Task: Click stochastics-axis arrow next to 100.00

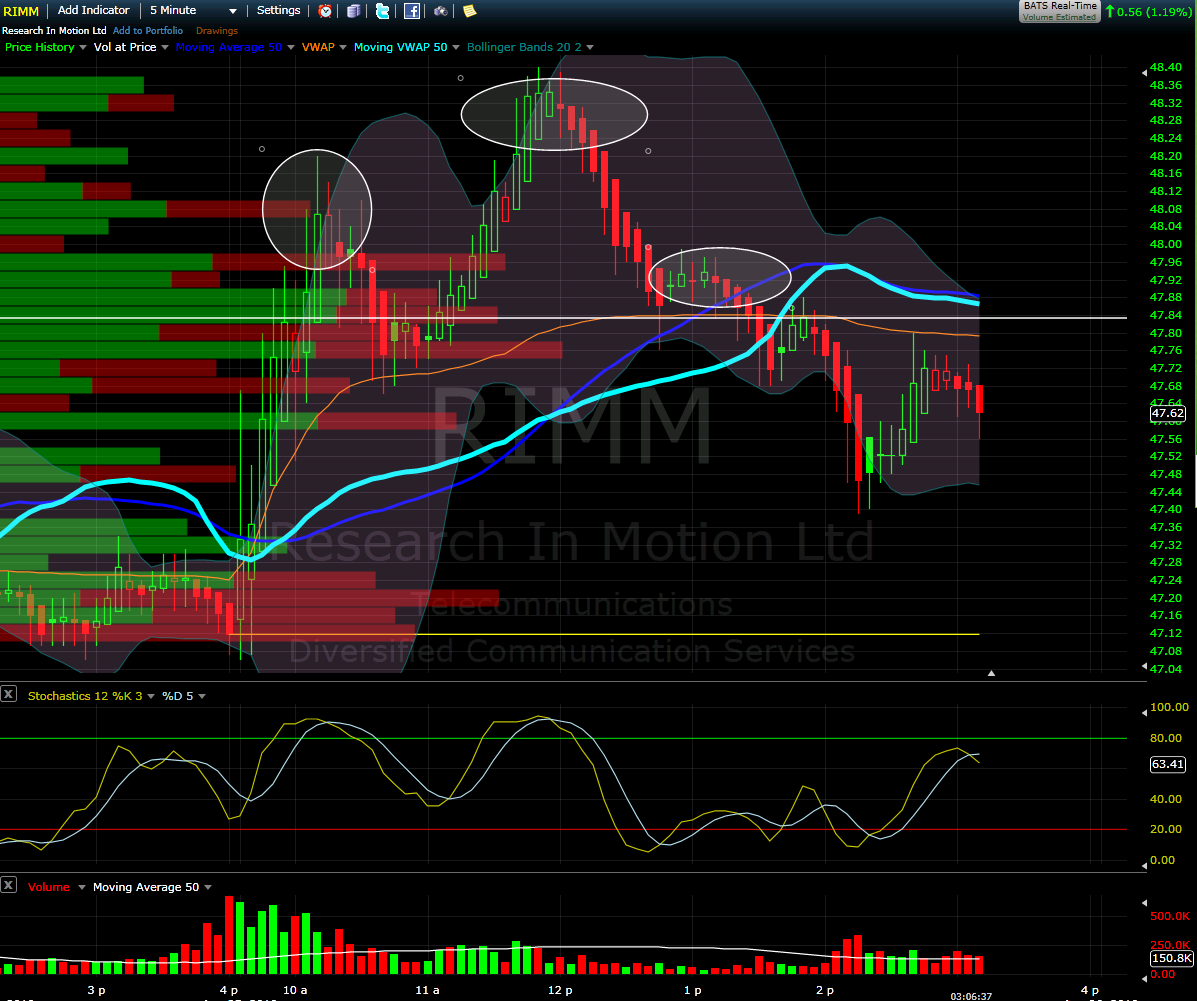Action: click(1144, 712)
